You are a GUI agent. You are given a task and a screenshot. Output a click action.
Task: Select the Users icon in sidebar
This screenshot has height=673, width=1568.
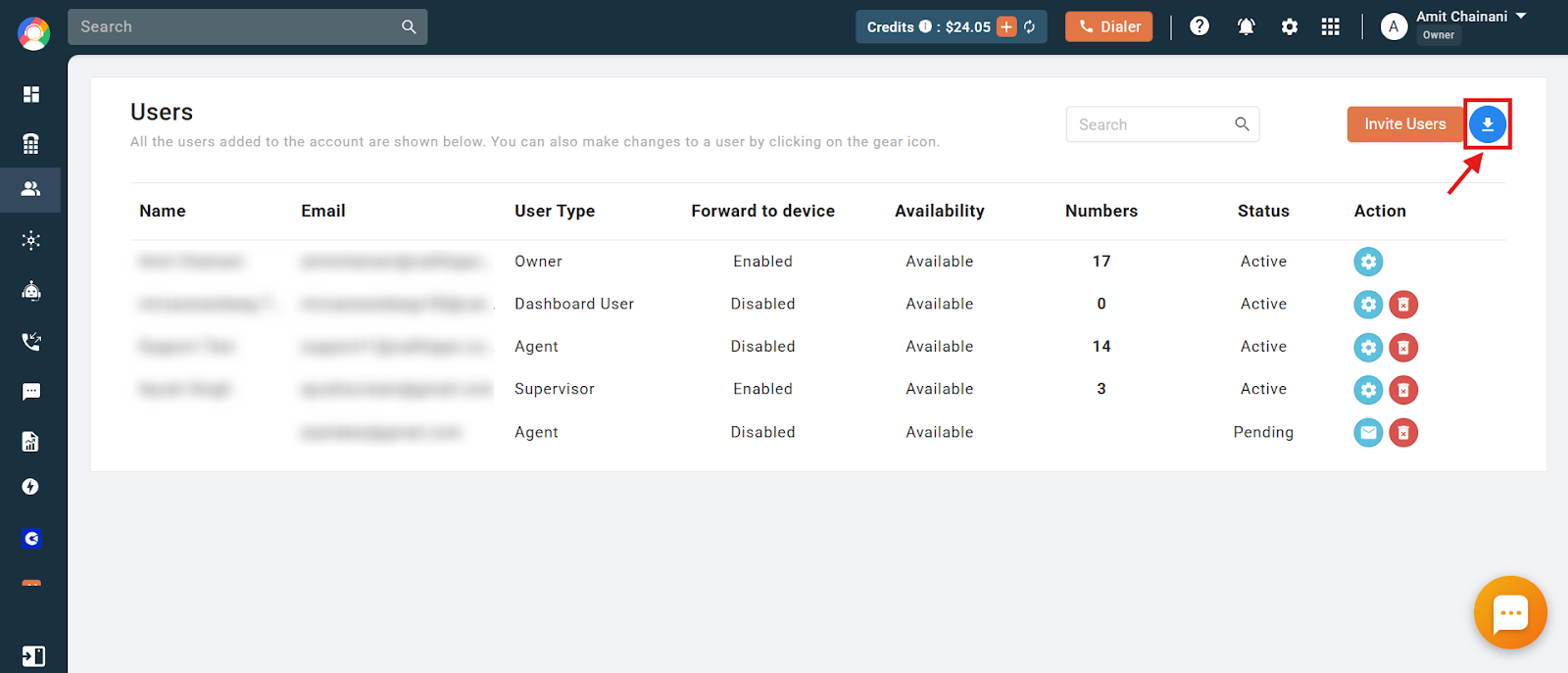click(31, 189)
